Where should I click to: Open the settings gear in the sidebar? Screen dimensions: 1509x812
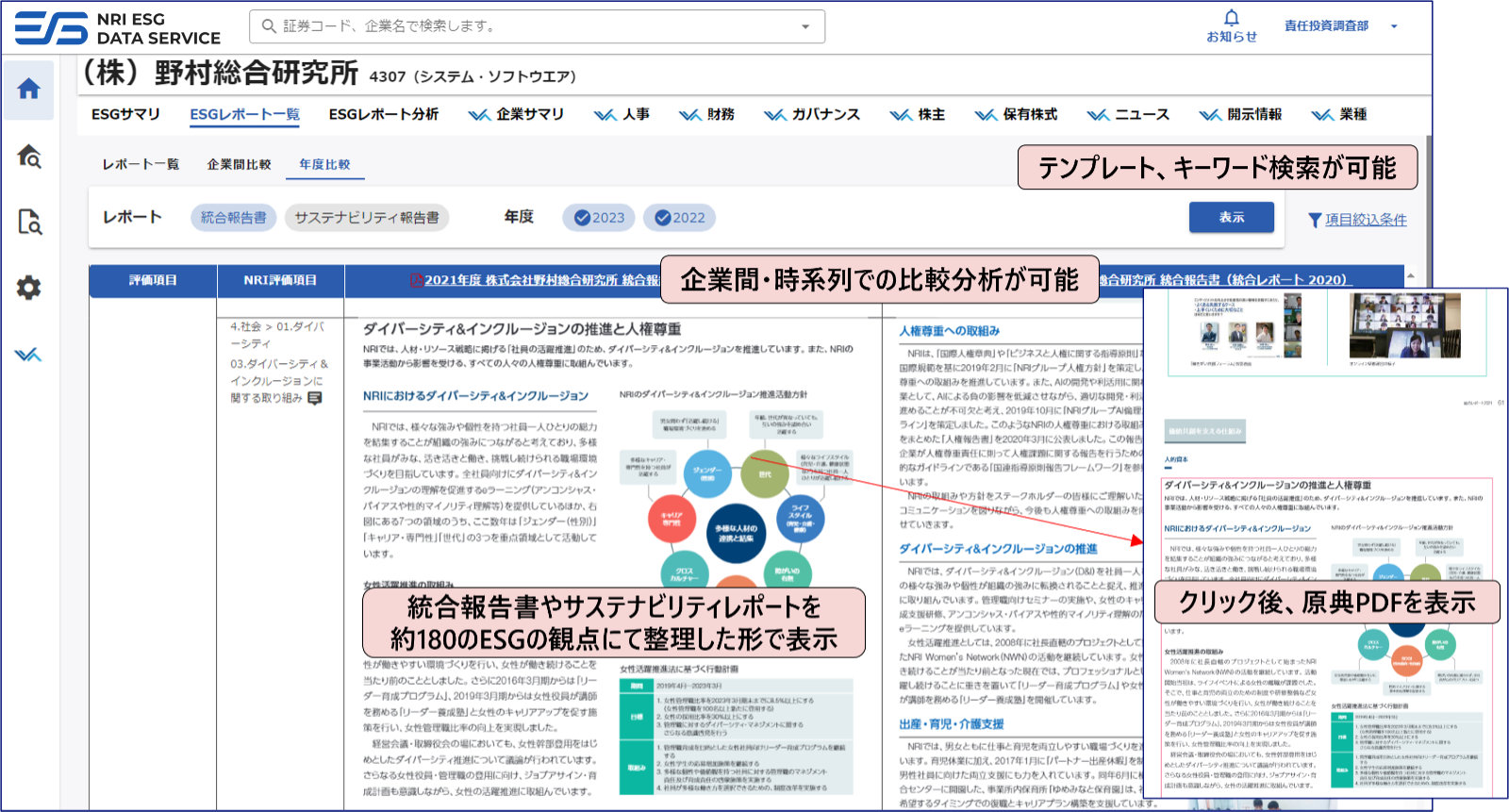29,288
